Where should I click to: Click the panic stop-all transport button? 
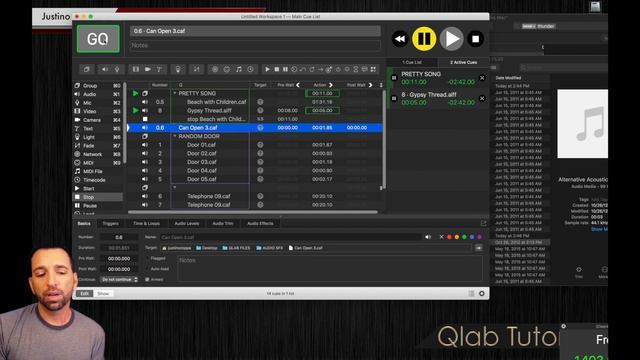(475, 39)
